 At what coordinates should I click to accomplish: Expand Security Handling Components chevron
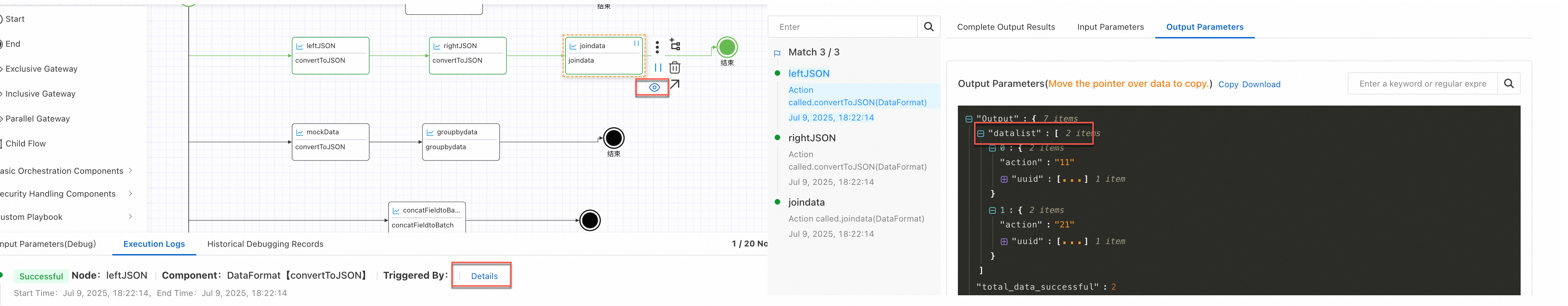coord(131,194)
